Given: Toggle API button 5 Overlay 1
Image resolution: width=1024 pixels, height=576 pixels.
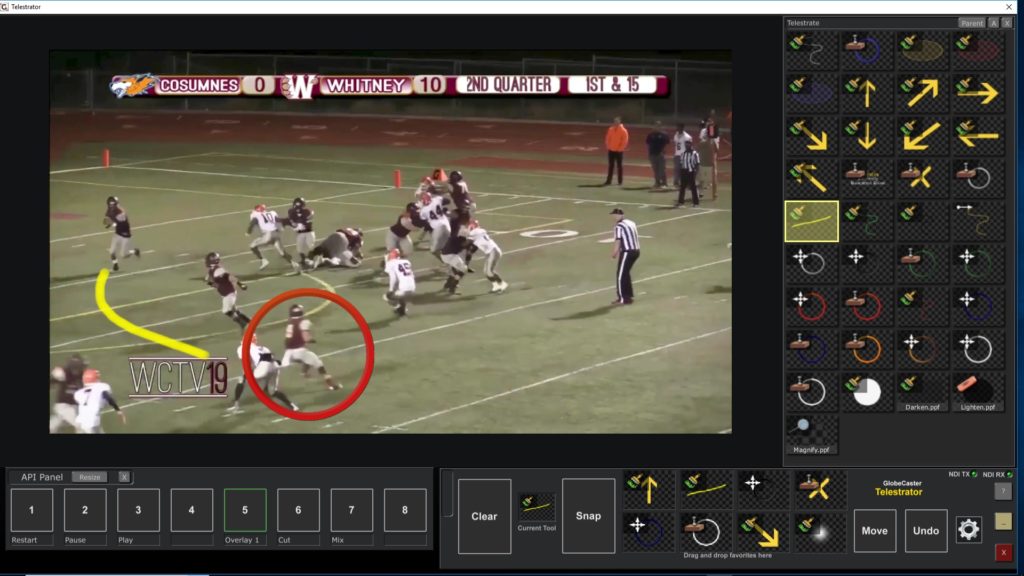Looking at the screenshot, I should [245, 510].
